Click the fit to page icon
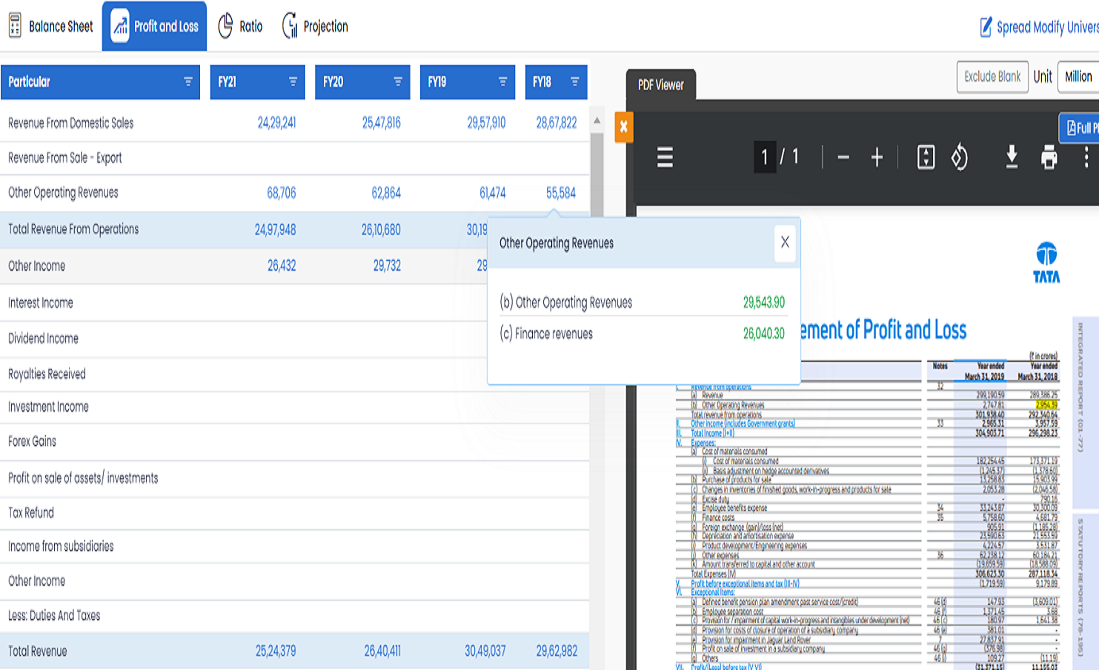Screen dimensions: 1099x670 click(926, 157)
